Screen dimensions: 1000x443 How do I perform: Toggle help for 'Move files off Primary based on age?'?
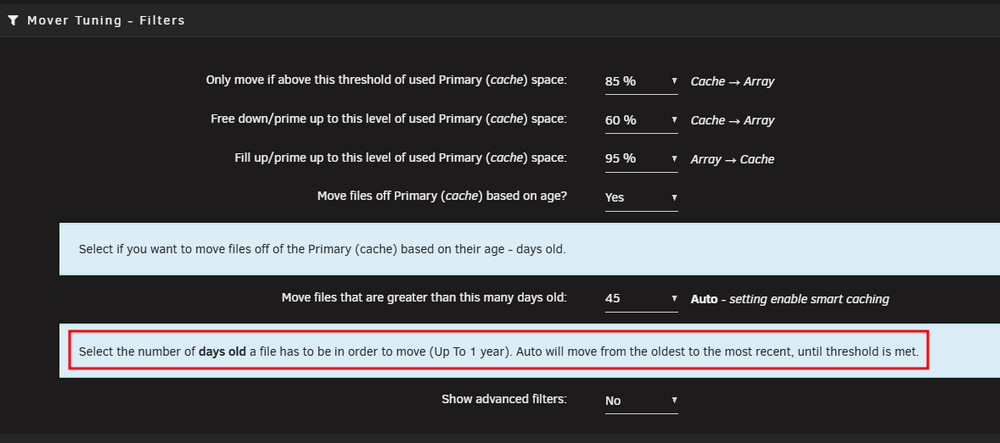442,196
